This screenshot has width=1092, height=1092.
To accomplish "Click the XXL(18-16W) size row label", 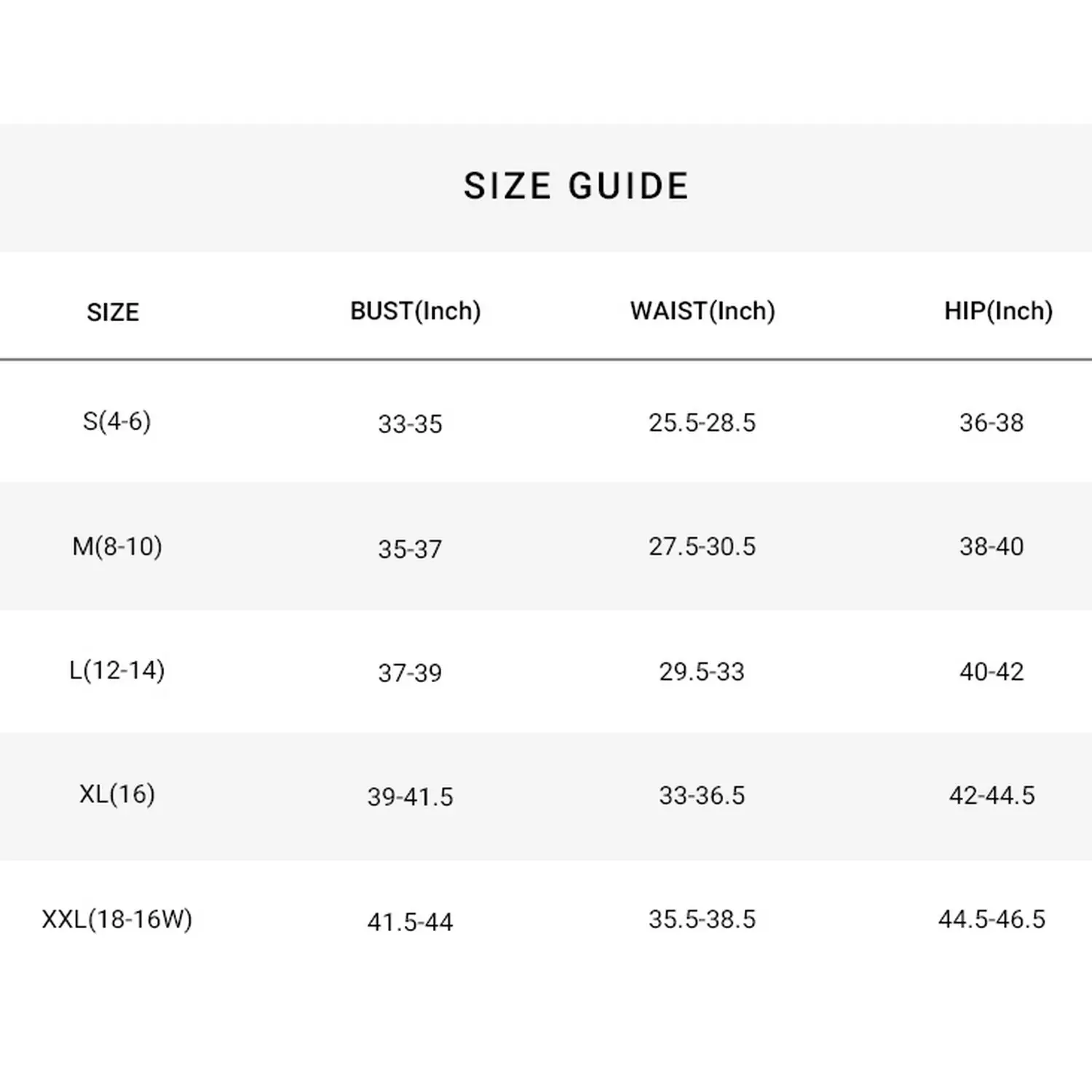I will point(116,919).
